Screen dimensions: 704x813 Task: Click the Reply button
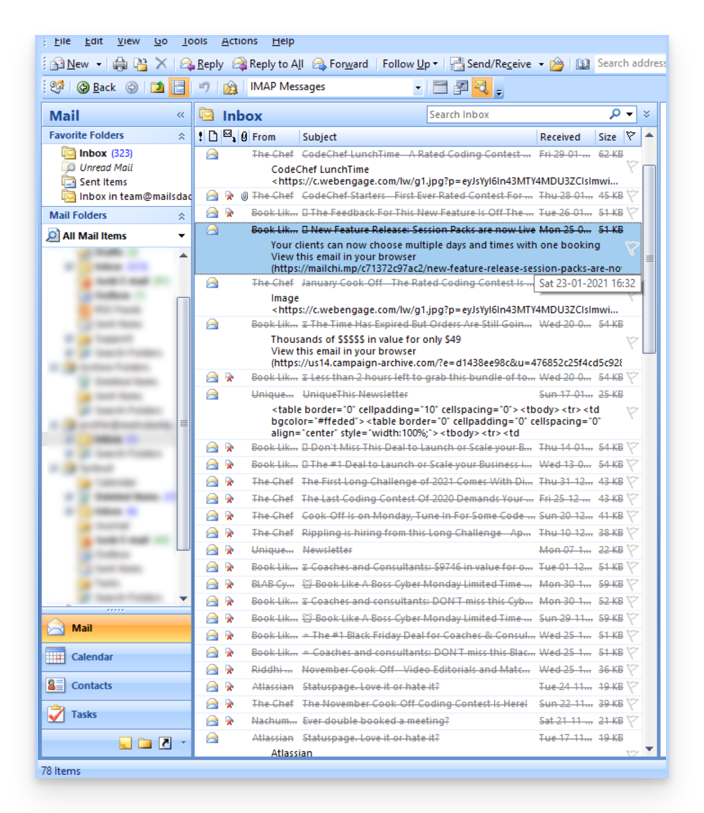(x=202, y=64)
